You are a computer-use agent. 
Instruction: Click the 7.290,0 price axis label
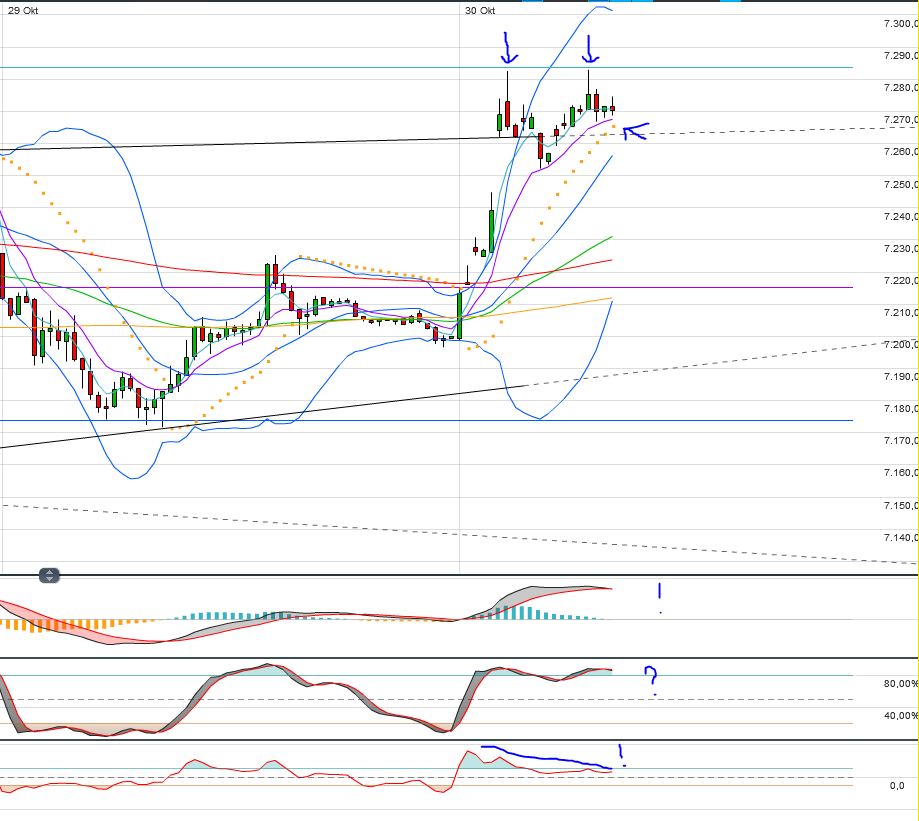coord(901,56)
